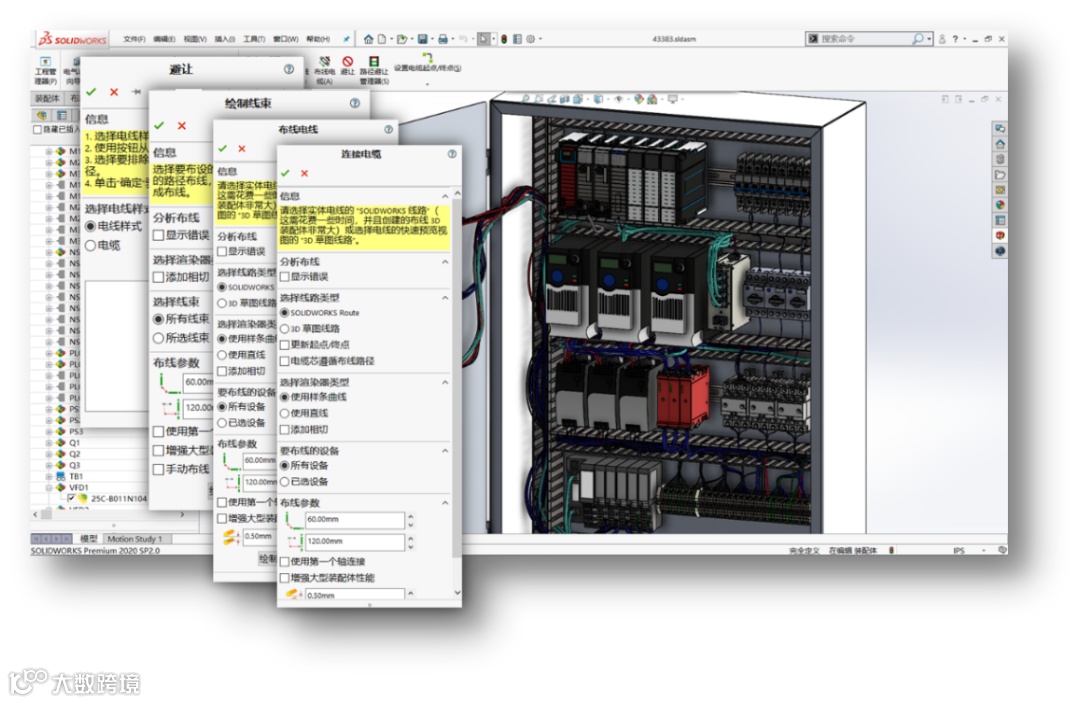
Task: Click the Open file icon
Action: pos(402,39)
